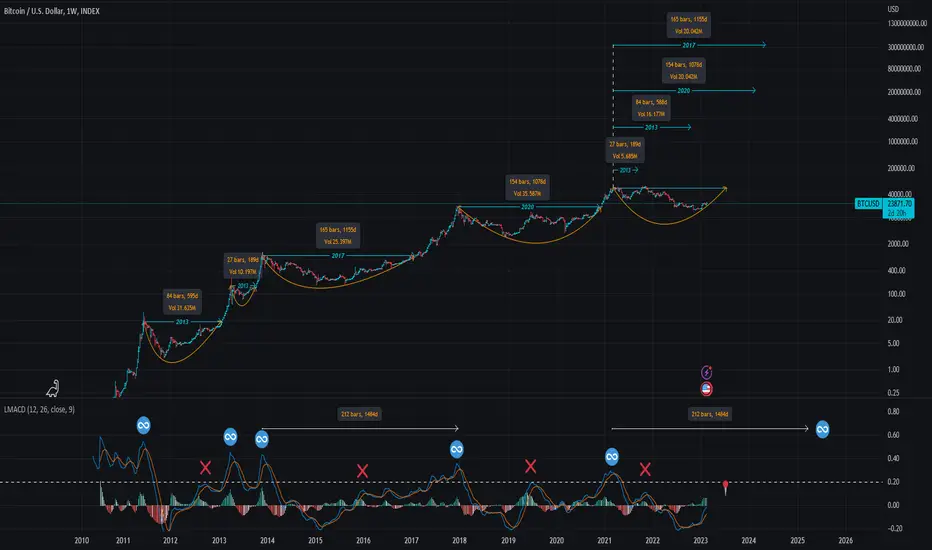Click the 300000000.00 price axis label
932x550 pixels.
point(906,47)
